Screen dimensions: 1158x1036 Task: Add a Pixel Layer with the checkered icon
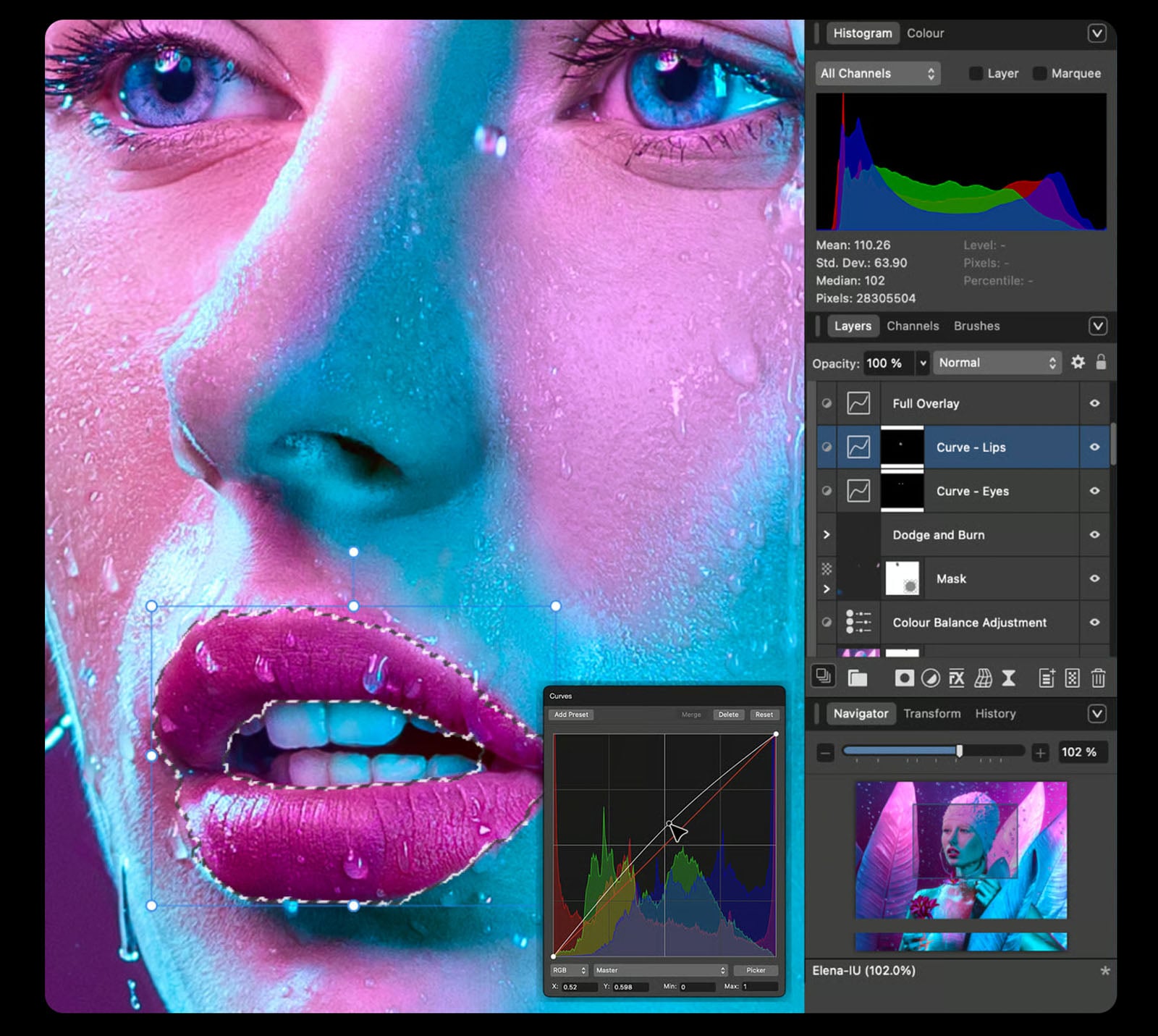click(x=1073, y=678)
